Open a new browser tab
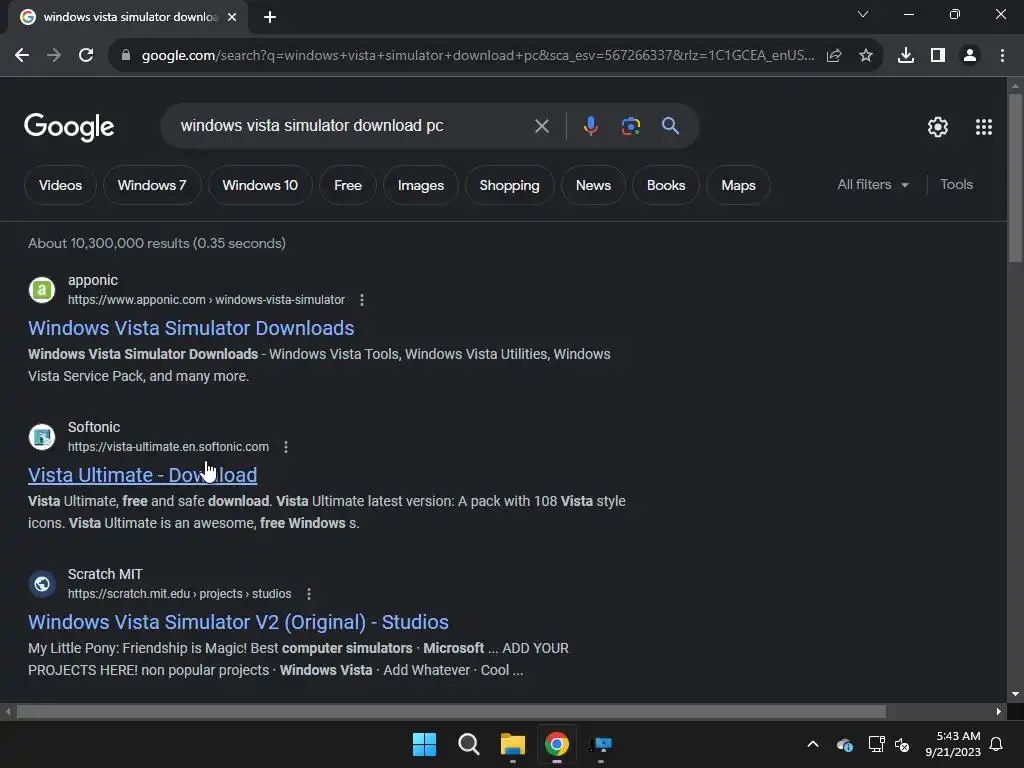The width and height of the screenshot is (1024, 768). pos(270,17)
